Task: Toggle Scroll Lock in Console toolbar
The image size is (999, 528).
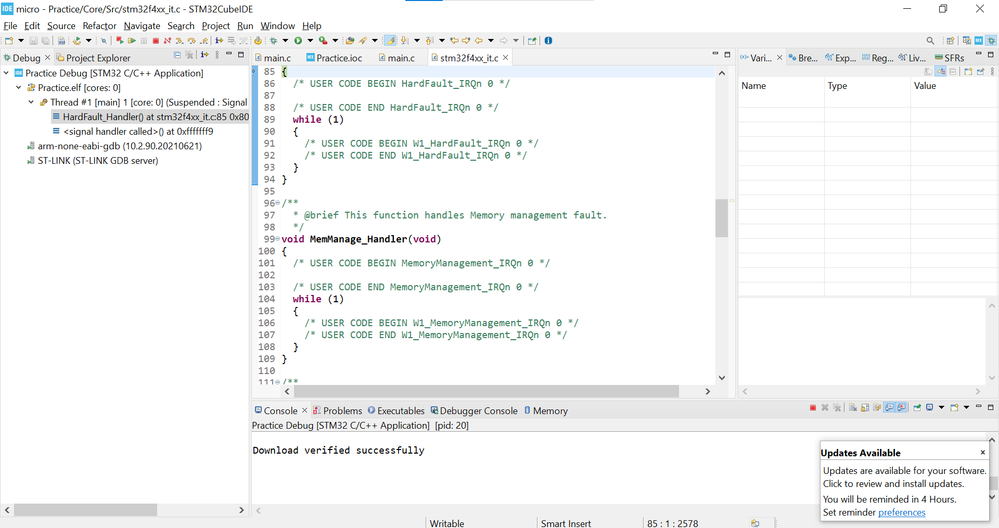Action: [865, 408]
